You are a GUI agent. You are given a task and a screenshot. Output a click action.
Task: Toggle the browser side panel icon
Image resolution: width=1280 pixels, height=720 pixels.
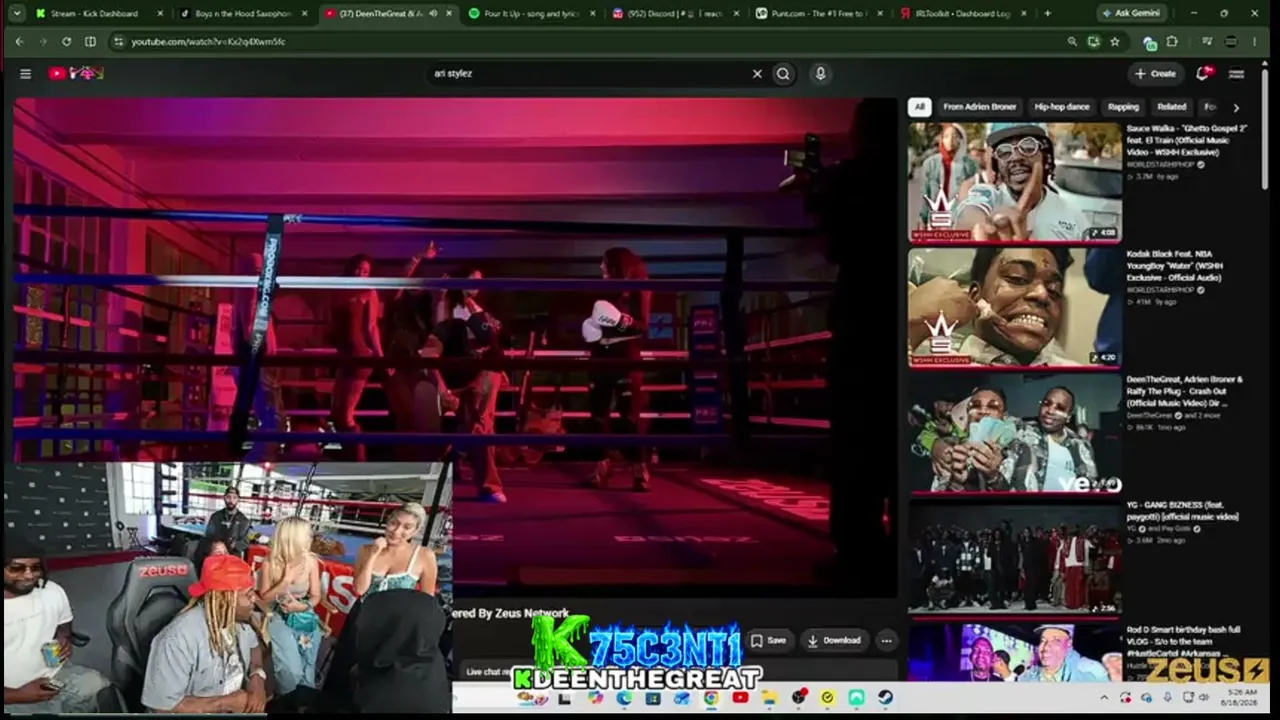point(90,41)
